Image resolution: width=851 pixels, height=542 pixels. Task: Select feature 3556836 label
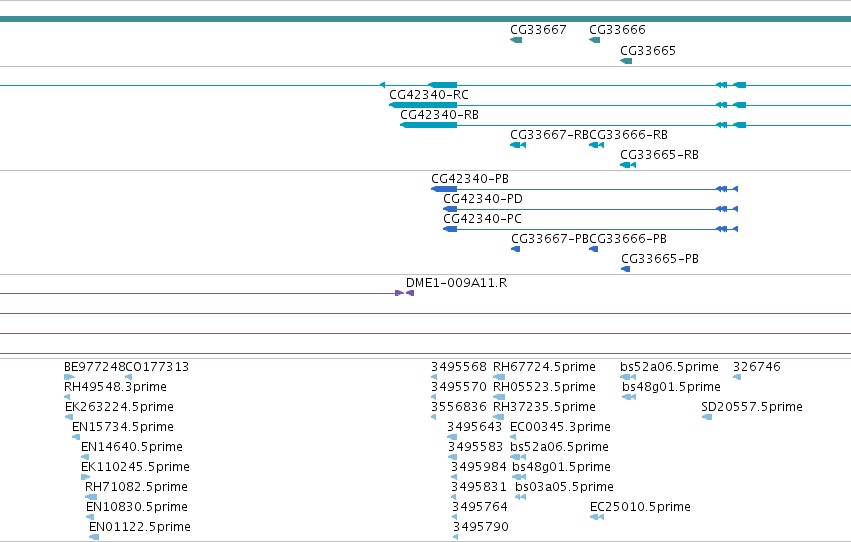tap(459, 407)
